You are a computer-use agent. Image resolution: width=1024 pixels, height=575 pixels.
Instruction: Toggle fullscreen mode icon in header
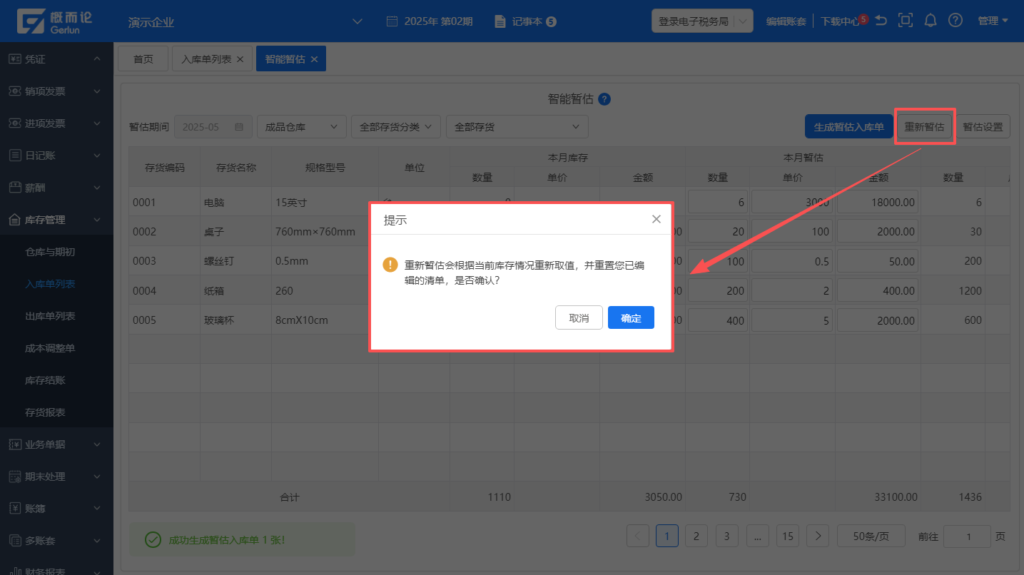(x=906, y=20)
